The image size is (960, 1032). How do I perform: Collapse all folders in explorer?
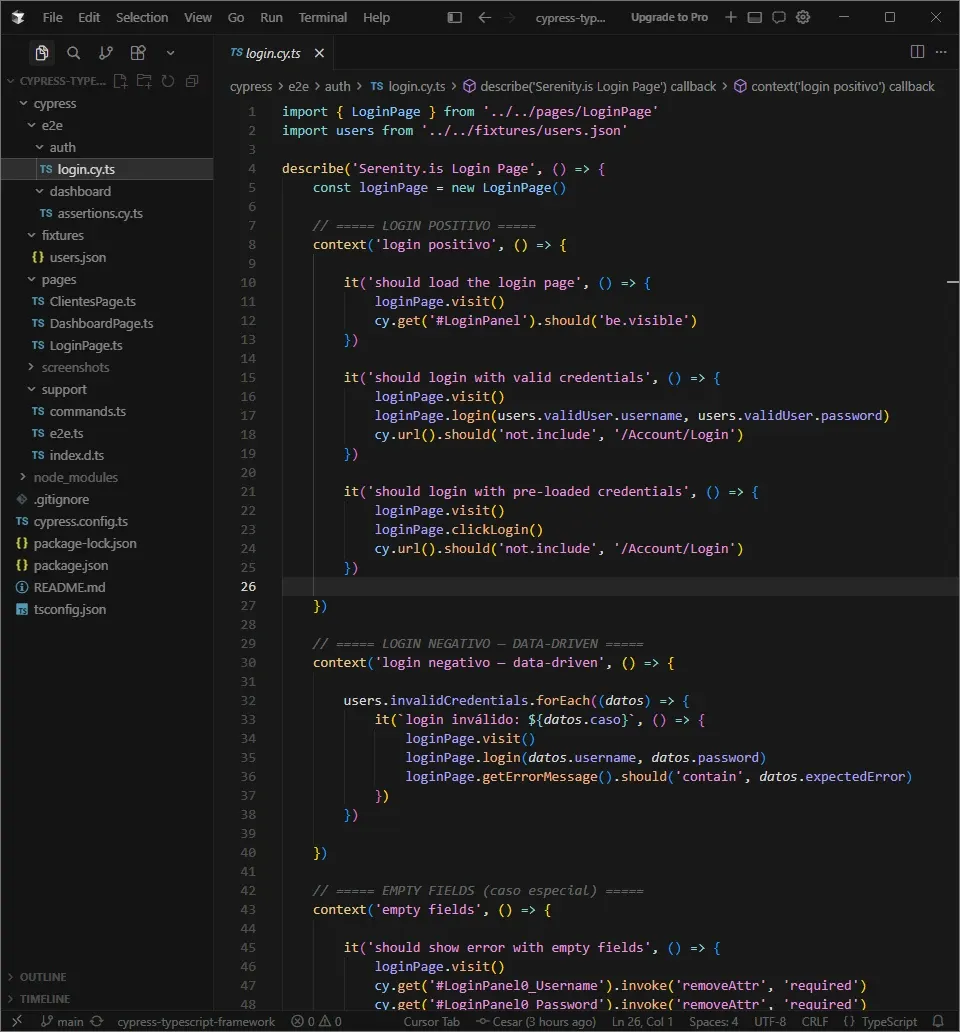coord(192,81)
